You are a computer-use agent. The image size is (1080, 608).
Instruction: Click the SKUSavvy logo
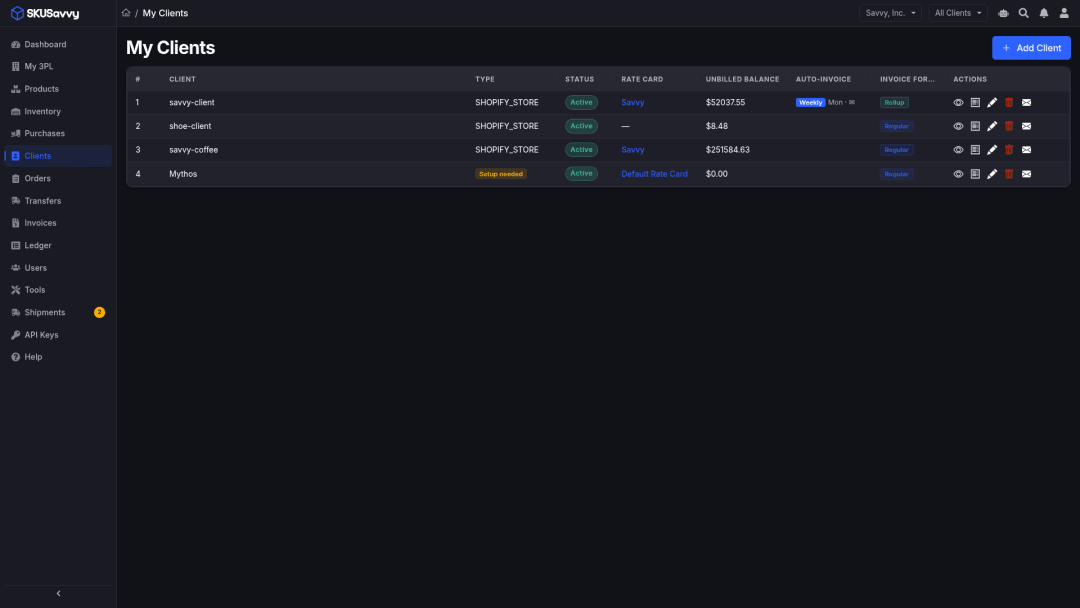point(45,13)
